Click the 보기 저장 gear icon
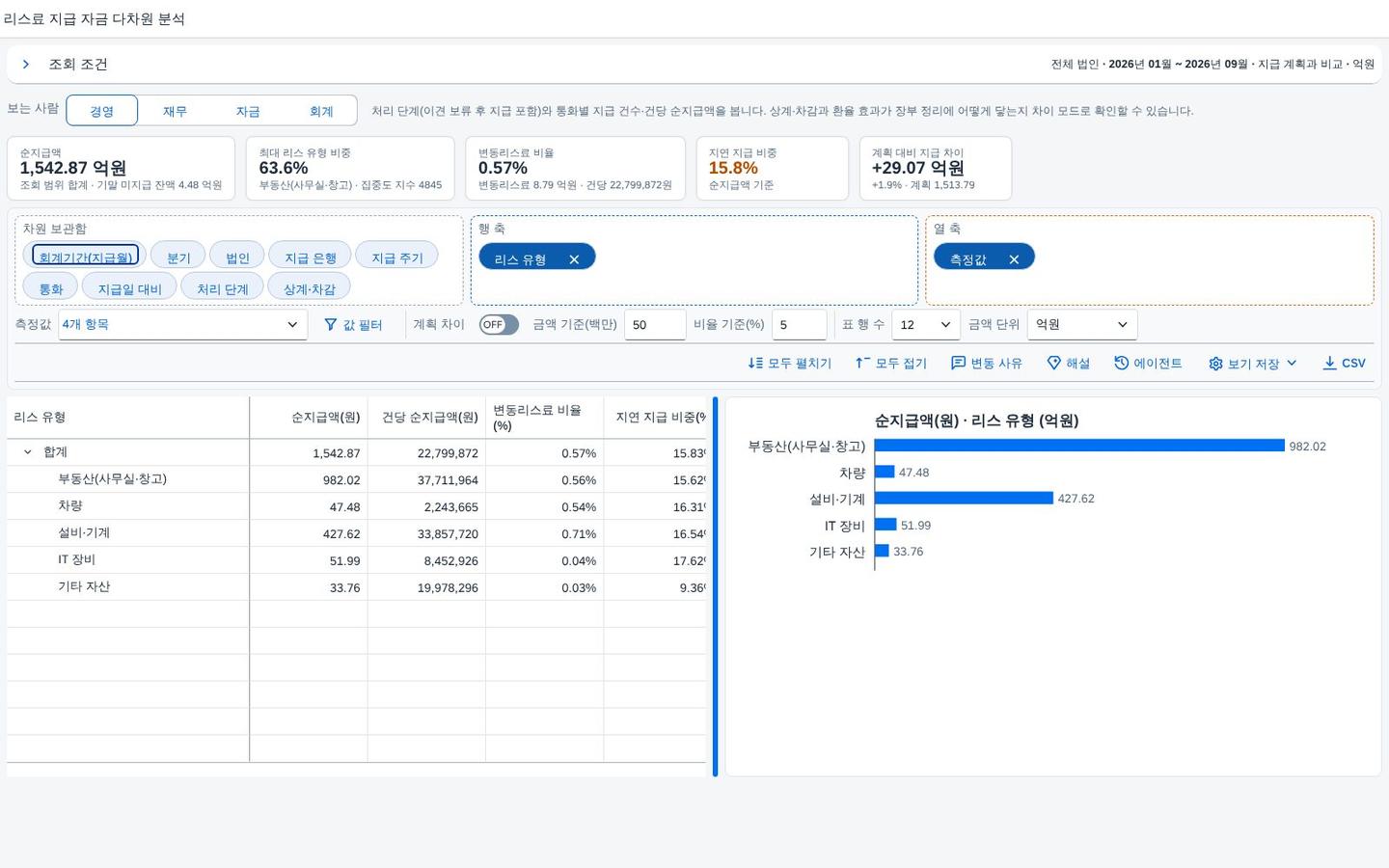This screenshot has width=1389, height=868. point(1215,364)
